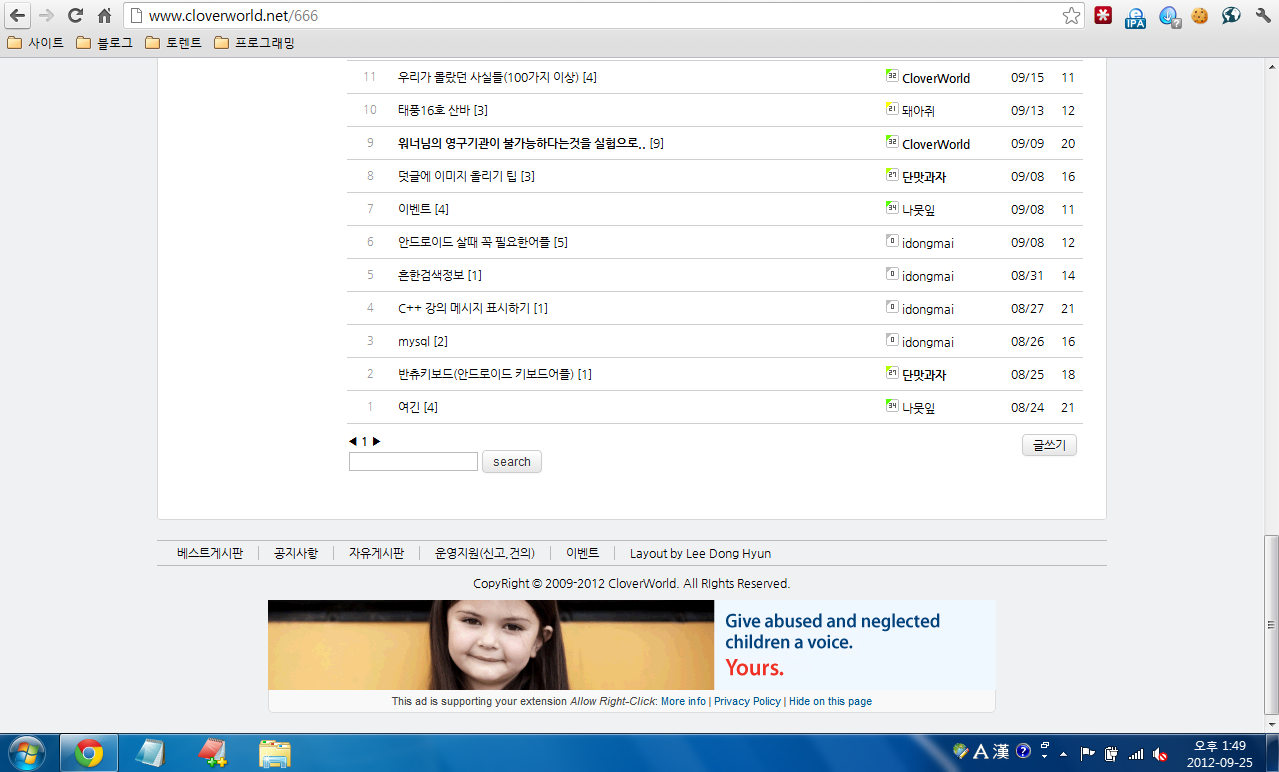Click the page vertical scrollbar thumb

1271,582
